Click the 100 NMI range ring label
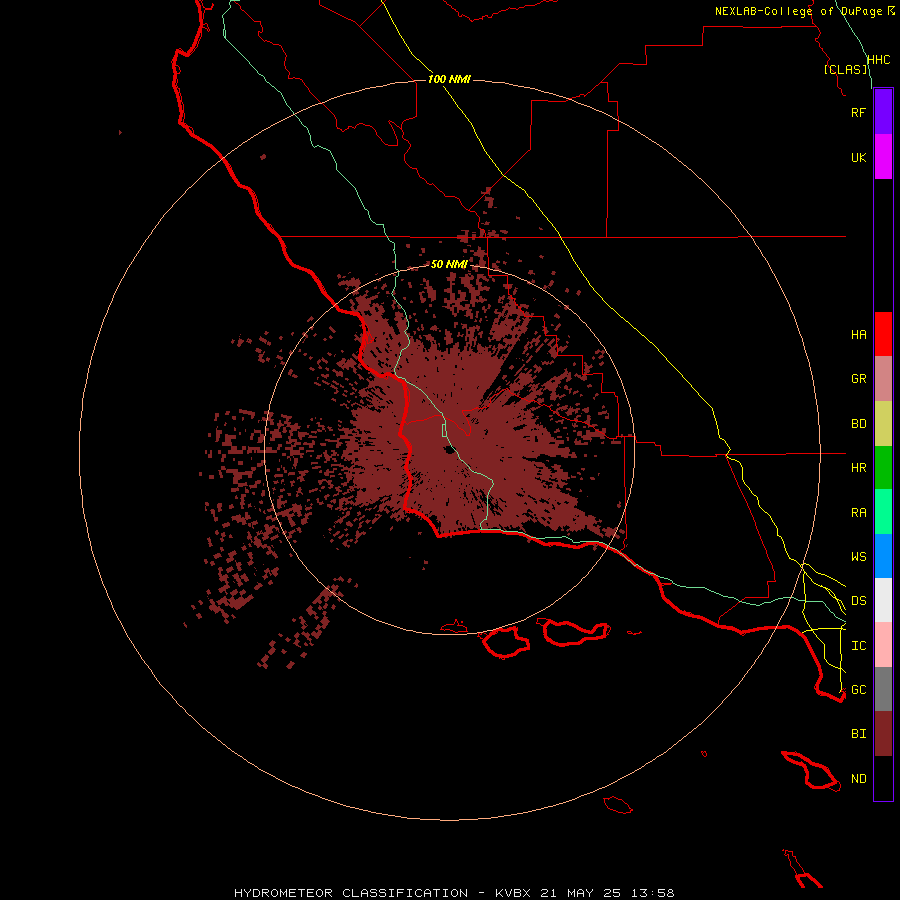Screen dimensions: 900x900 pyautogui.click(x=449, y=79)
